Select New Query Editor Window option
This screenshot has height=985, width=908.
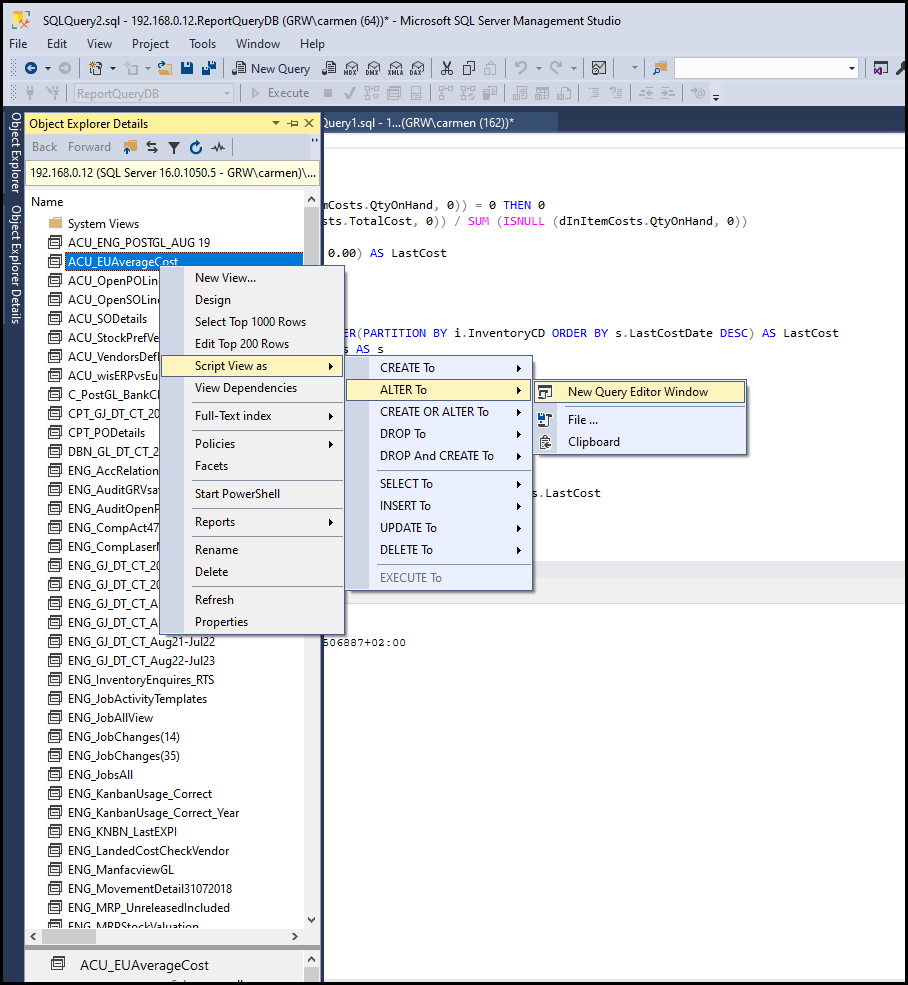coord(637,392)
